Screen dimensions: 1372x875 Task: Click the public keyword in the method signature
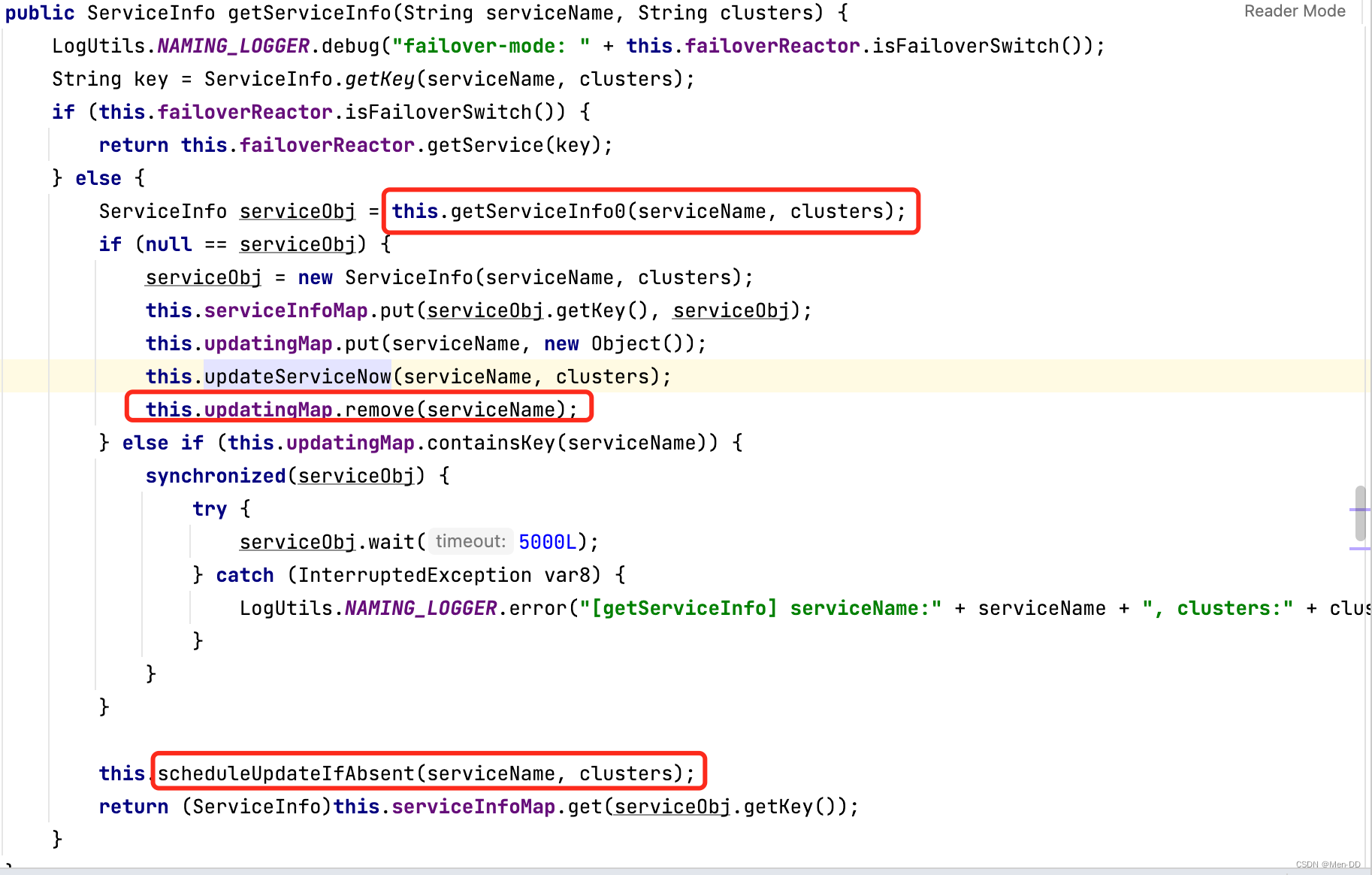(41, 13)
